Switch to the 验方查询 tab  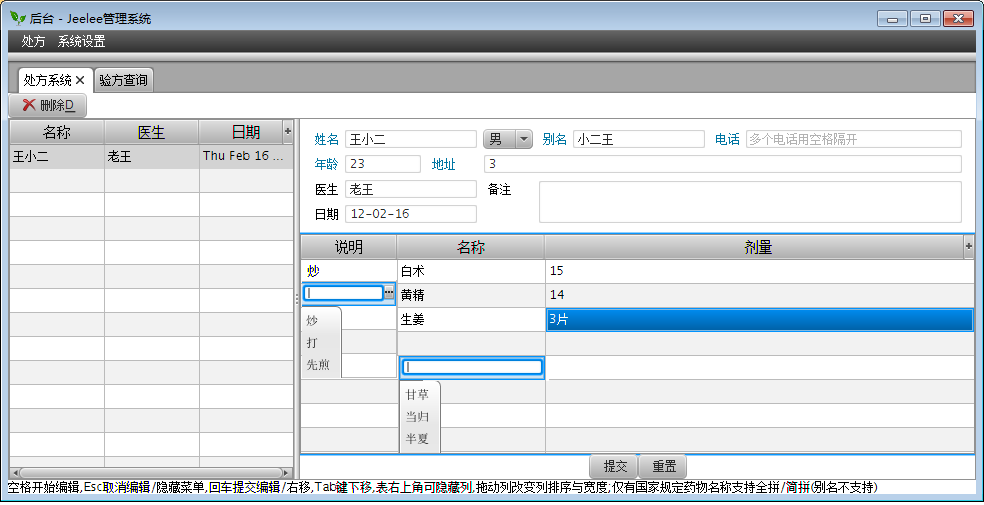(x=124, y=80)
